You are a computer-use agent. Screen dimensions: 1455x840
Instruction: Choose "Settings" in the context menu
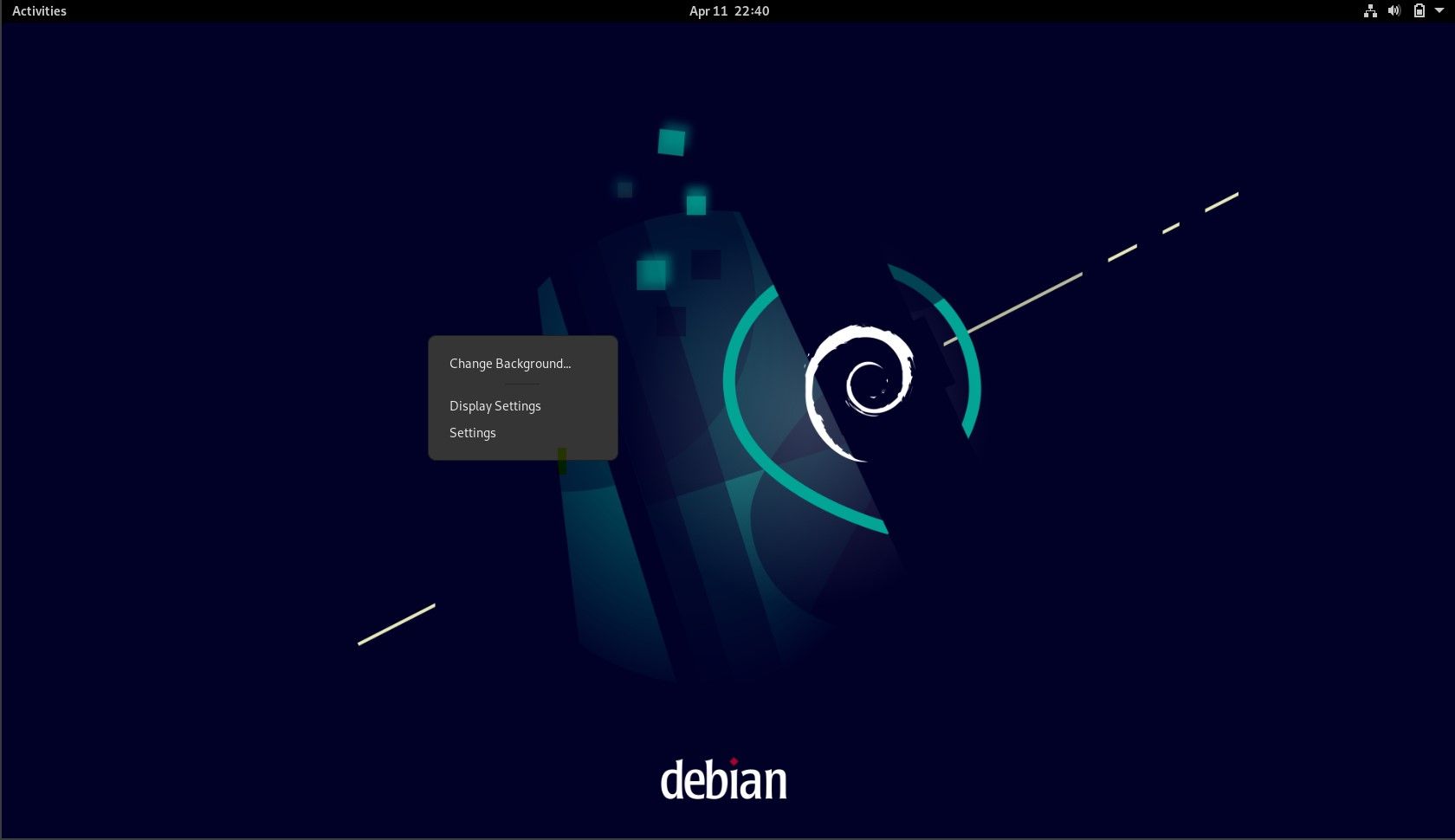(x=472, y=432)
